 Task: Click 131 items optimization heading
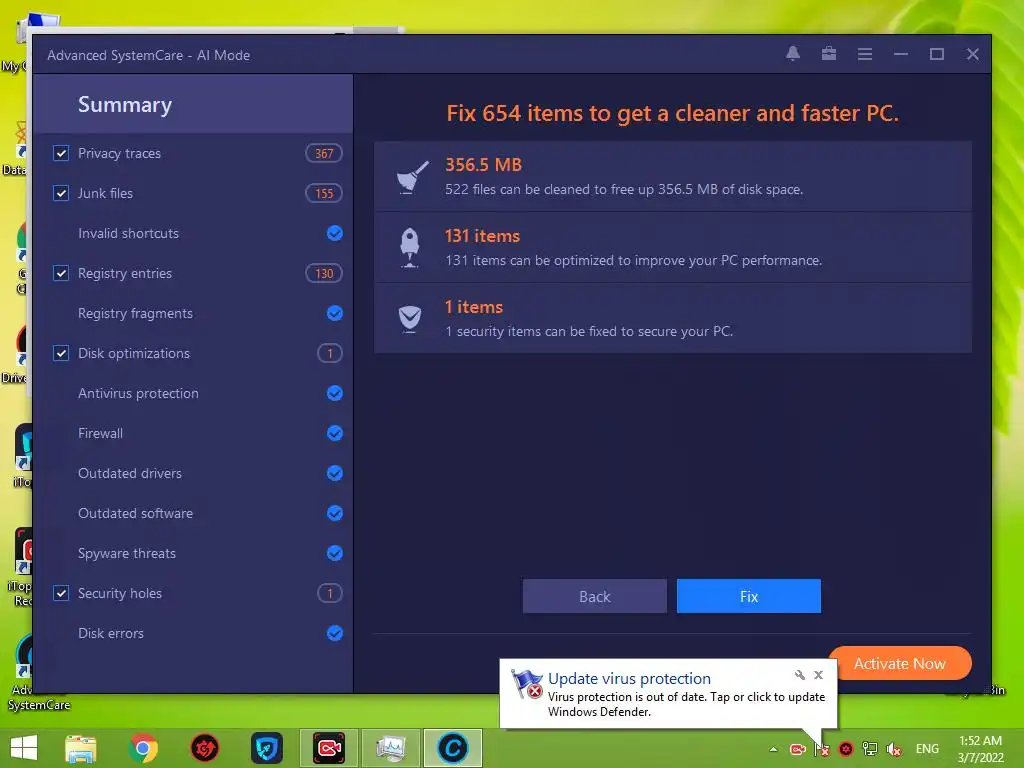(x=482, y=236)
